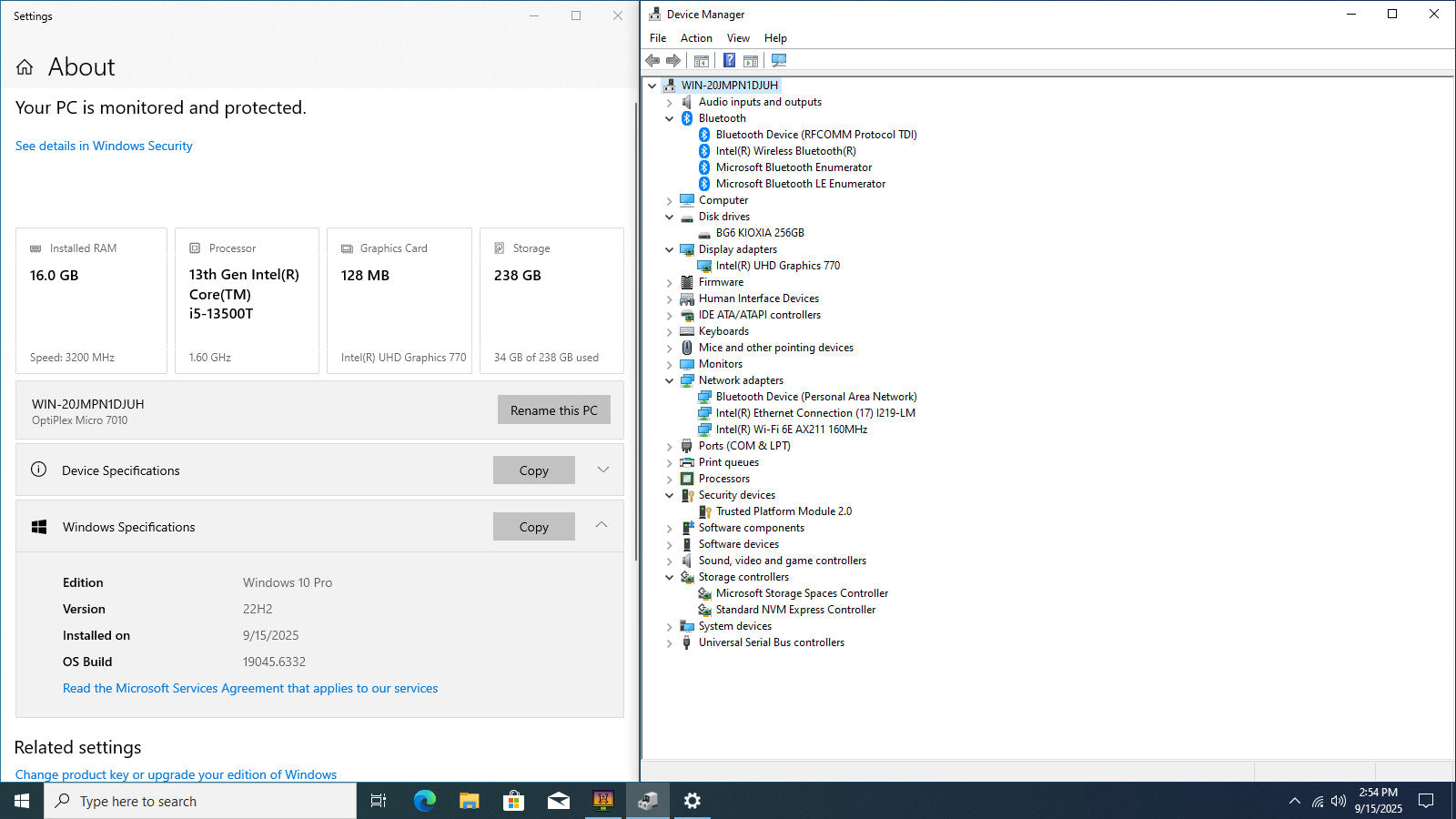Launch Microsoft Edge from the taskbar

(x=424, y=801)
